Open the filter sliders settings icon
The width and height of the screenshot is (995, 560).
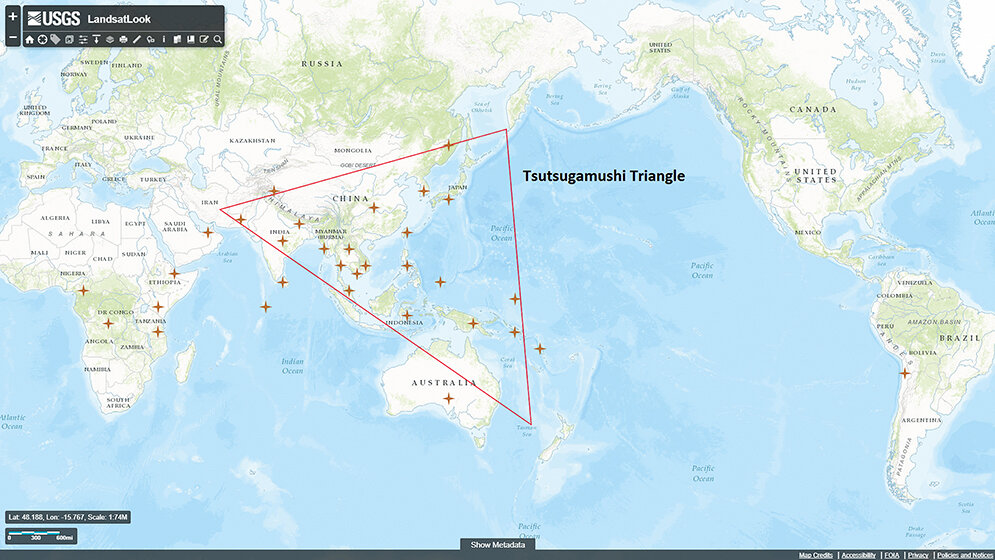tap(83, 39)
